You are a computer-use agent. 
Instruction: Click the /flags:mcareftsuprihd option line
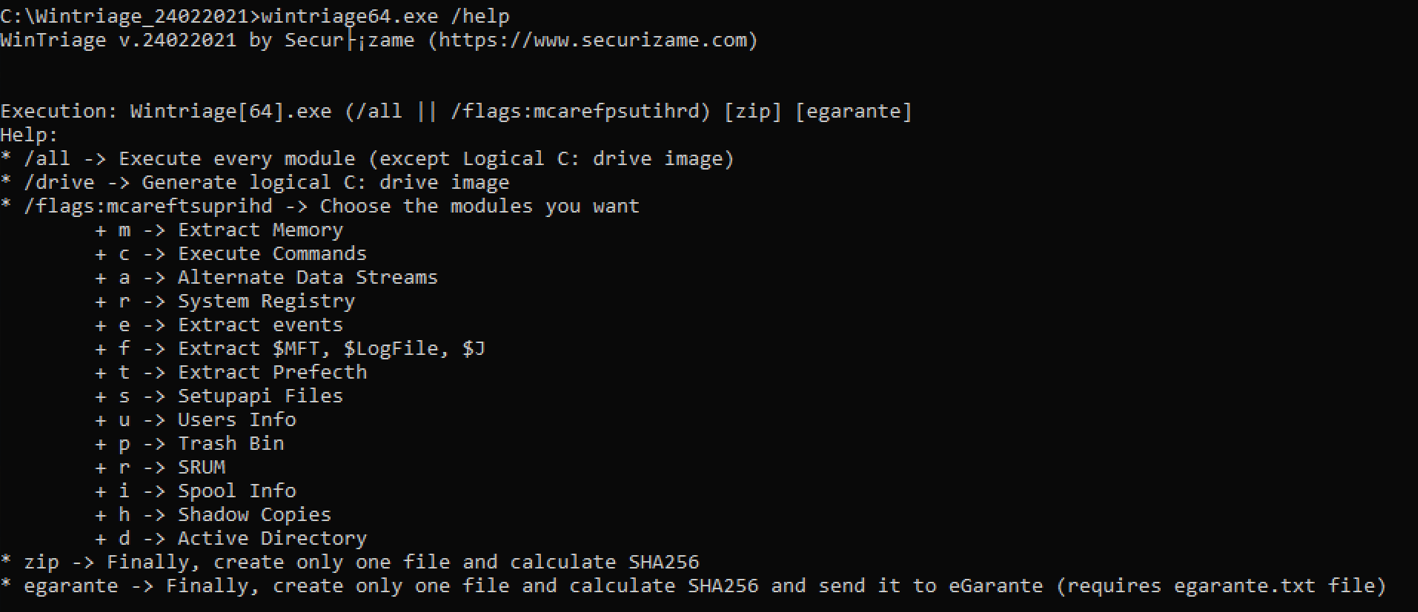point(320,206)
